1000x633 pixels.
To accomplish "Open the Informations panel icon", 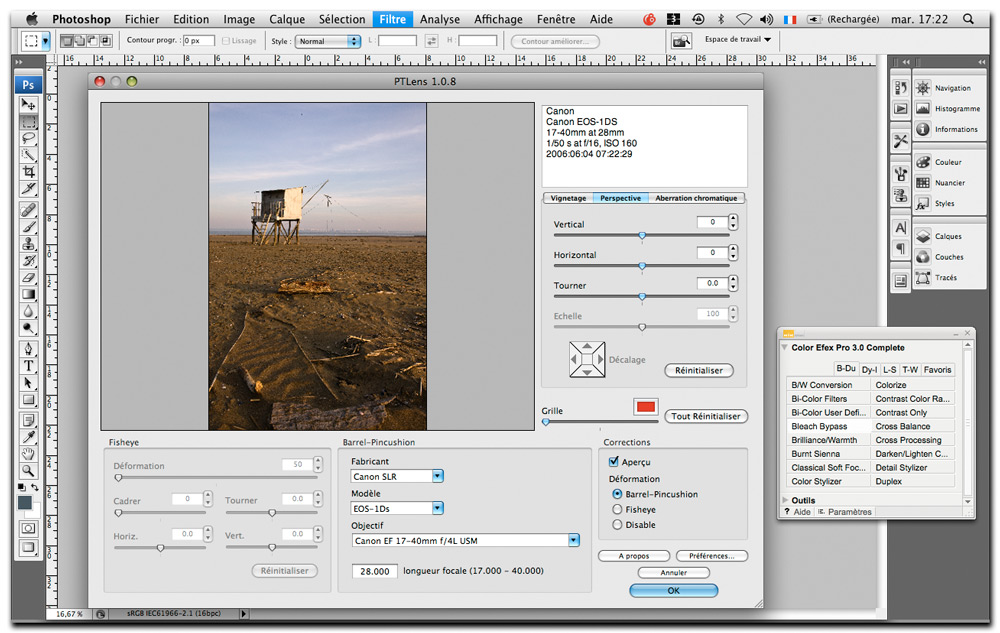I will point(923,129).
